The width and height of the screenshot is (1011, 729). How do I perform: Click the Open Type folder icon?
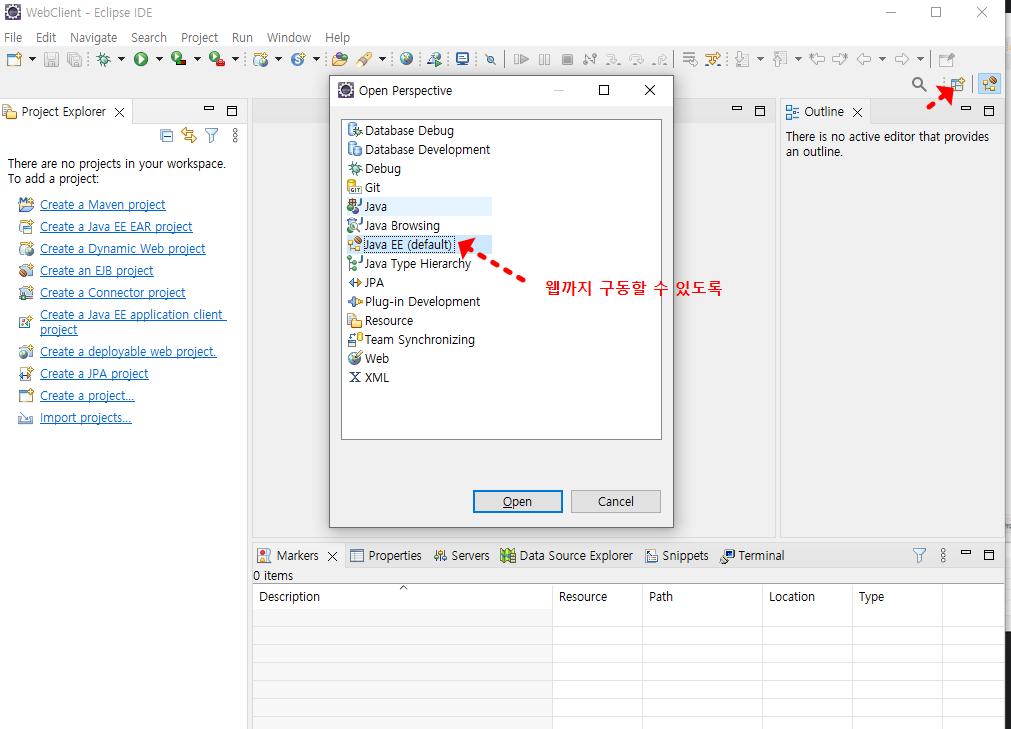[340, 59]
